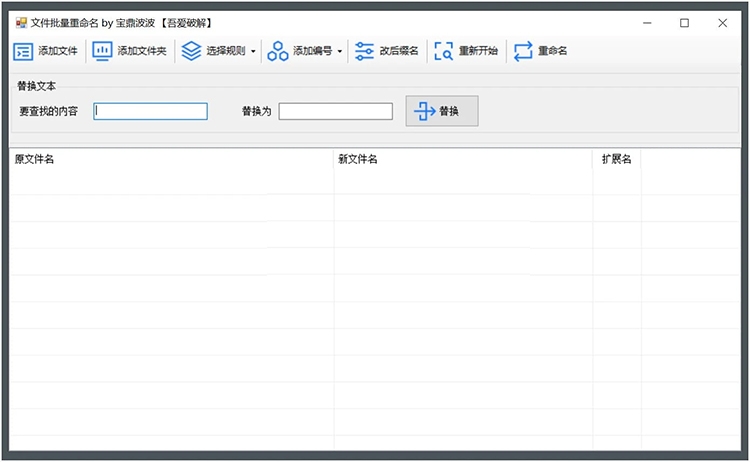Click the 添加文件 (add file) toolbar icon
750x462 pixels.
coord(23,51)
